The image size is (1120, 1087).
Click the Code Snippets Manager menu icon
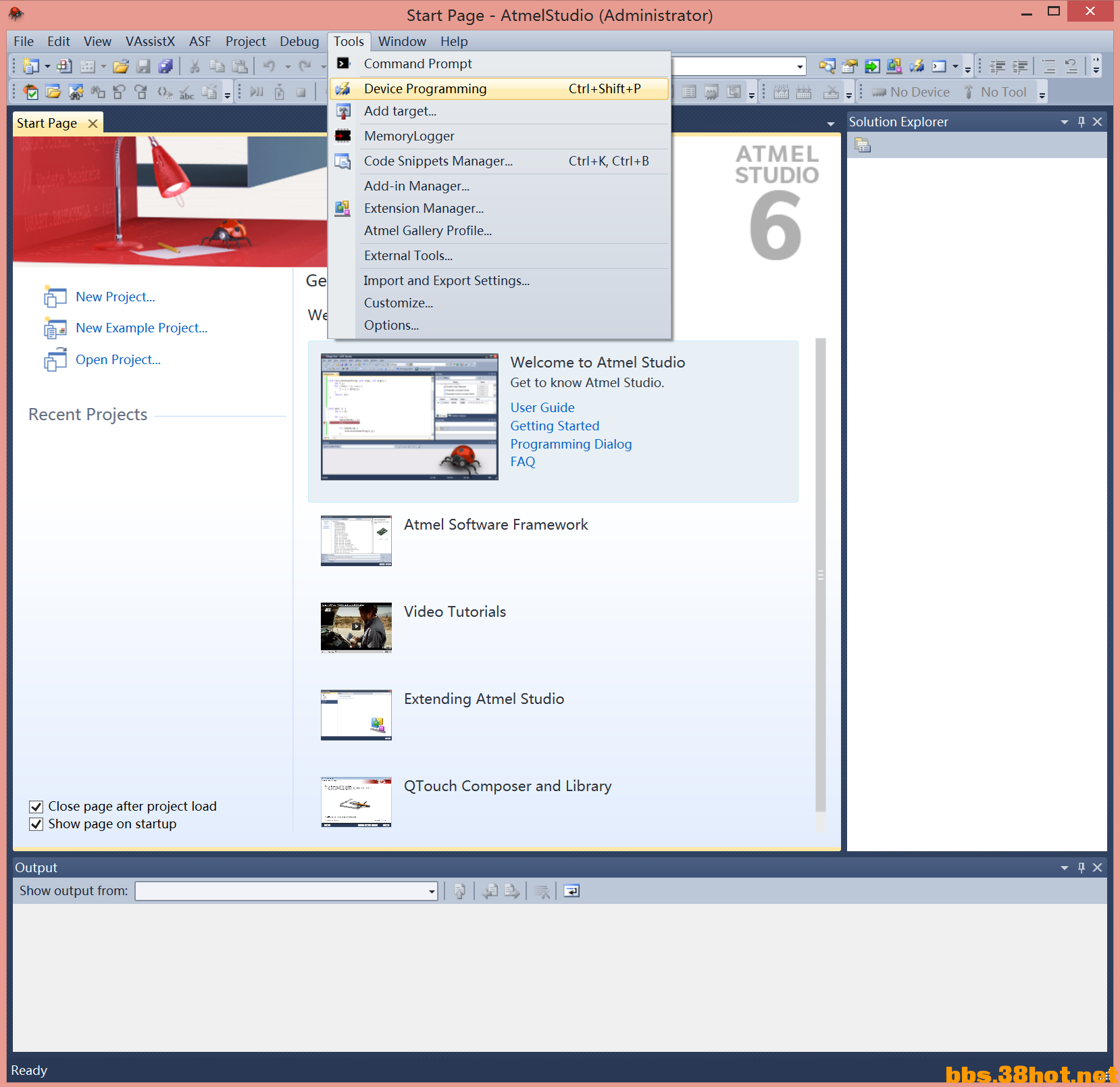343,161
